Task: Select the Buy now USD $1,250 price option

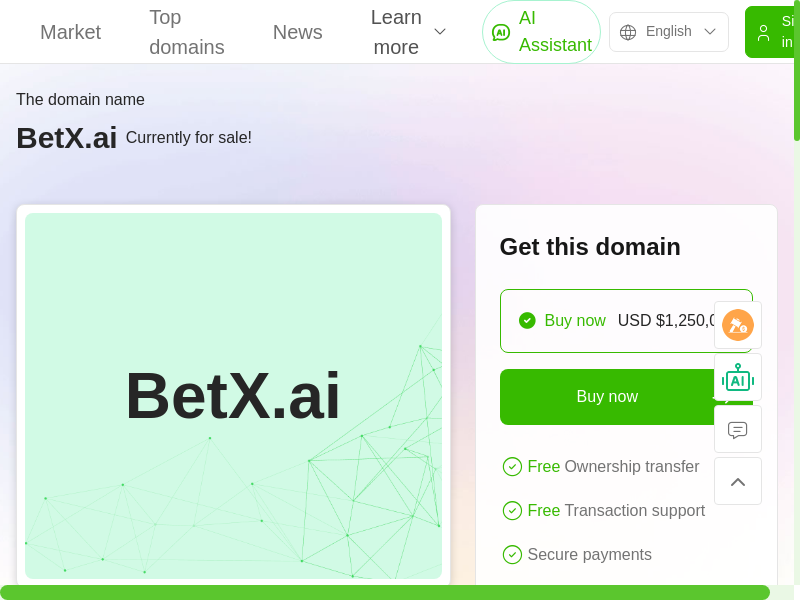Action: point(626,321)
